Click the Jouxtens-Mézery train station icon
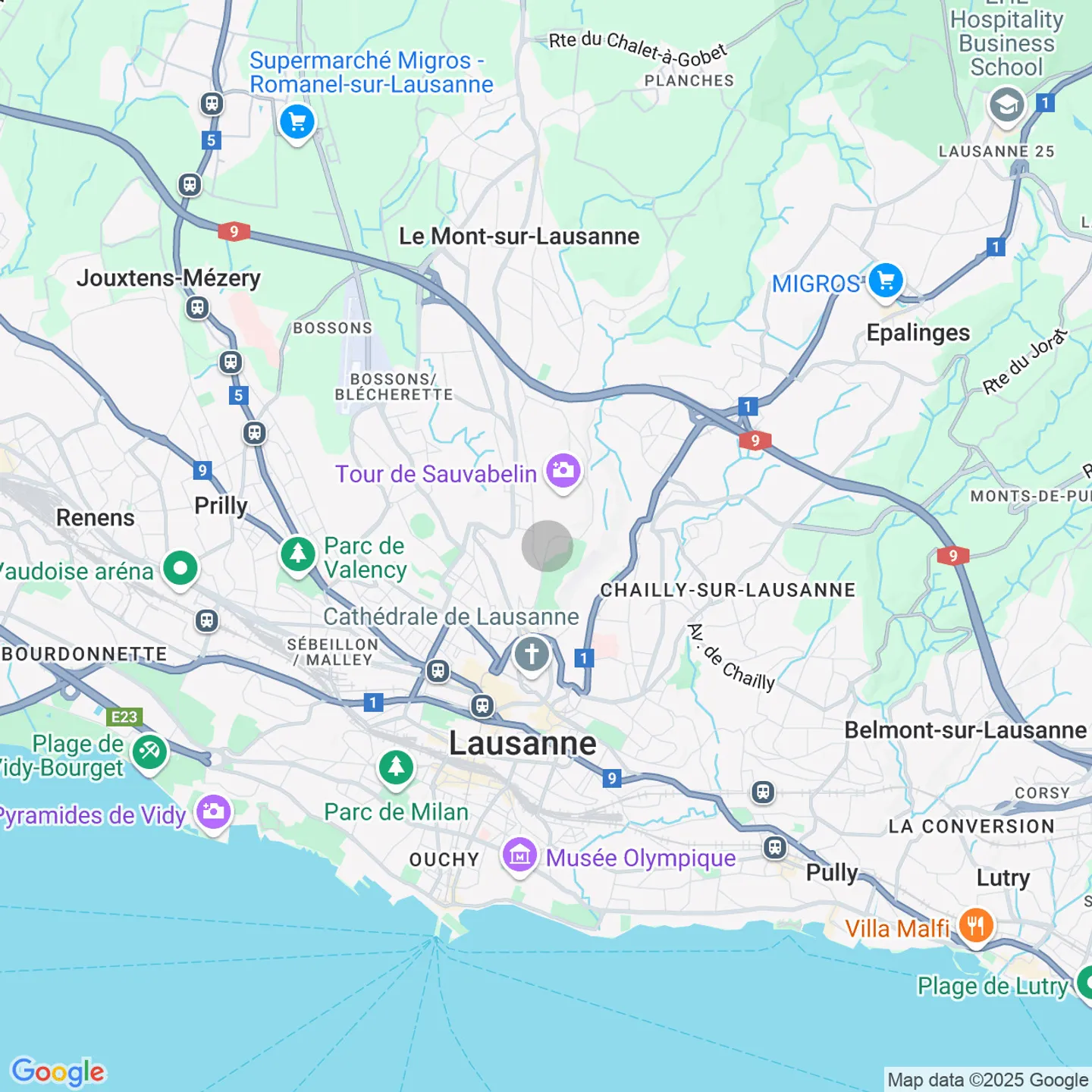This screenshot has height=1092, width=1092. point(197,307)
